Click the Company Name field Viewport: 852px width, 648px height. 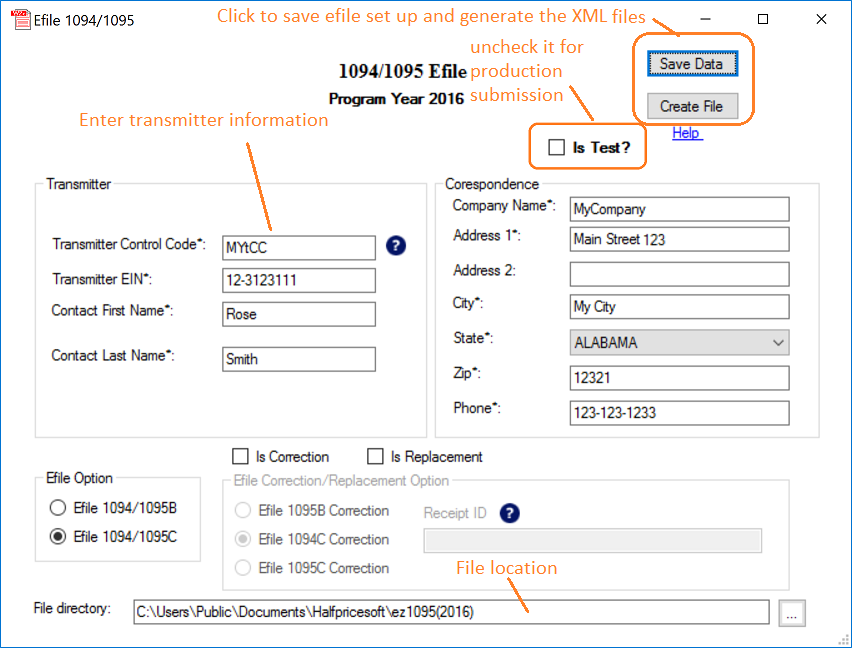(x=679, y=209)
